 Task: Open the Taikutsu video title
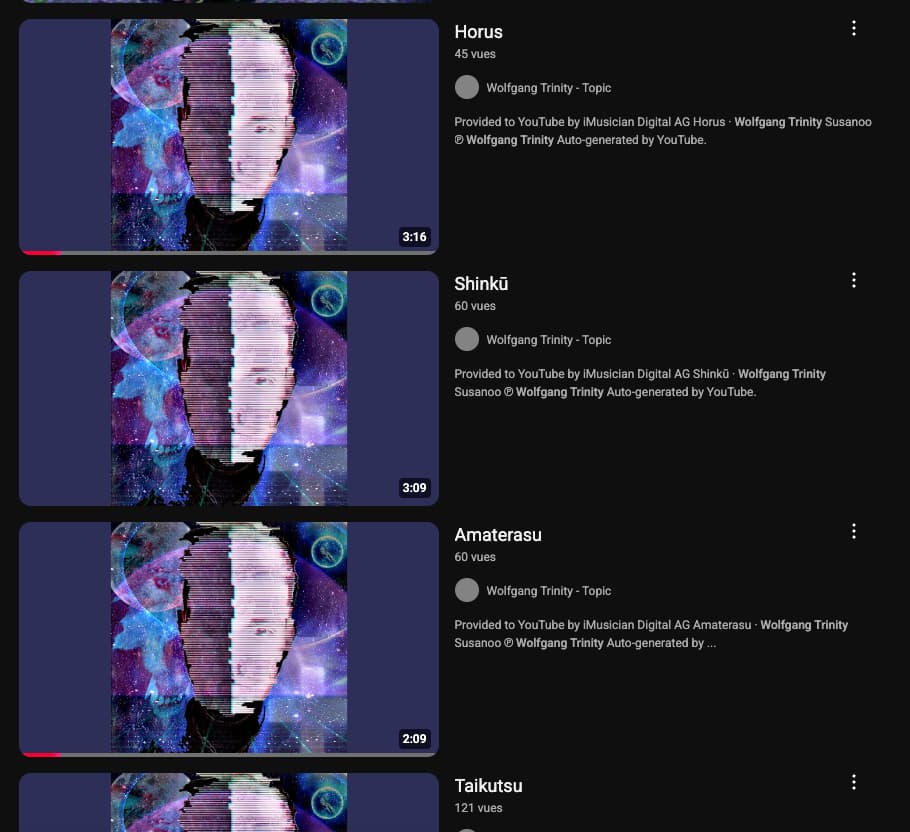click(x=488, y=786)
